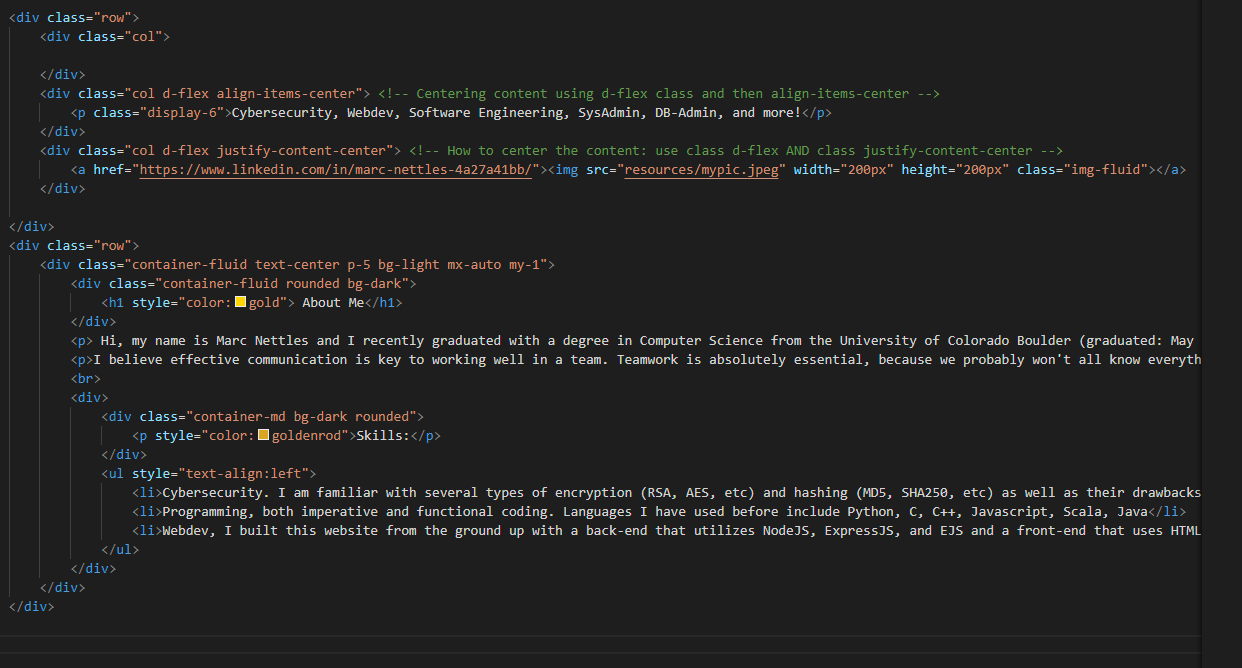
Task: Click the "SysAdmin, DB-Admin, and more!" text
Action: 690,113
